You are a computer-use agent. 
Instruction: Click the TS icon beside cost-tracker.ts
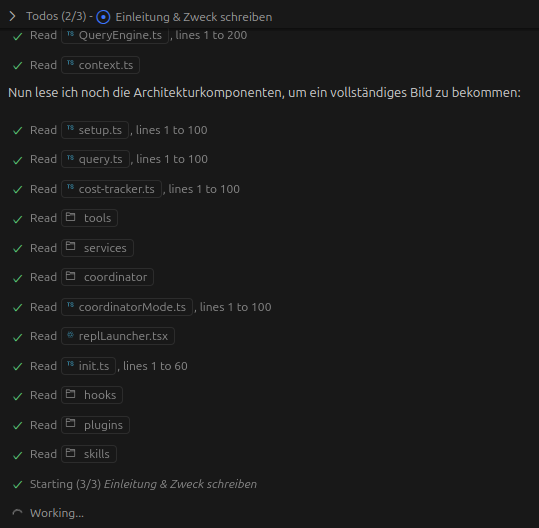70,187
